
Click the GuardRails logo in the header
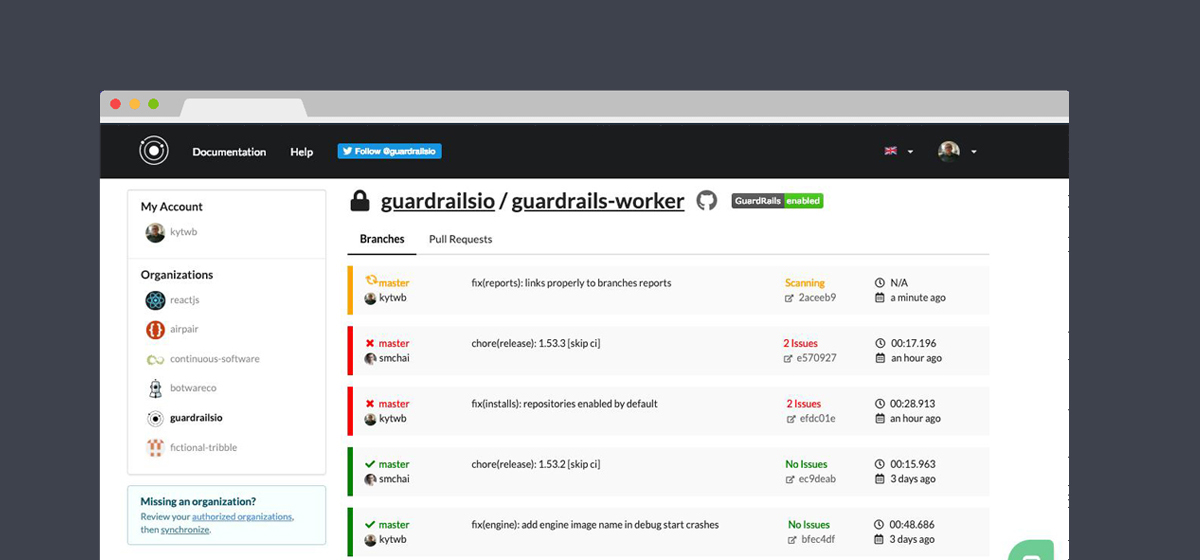[153, 151]
